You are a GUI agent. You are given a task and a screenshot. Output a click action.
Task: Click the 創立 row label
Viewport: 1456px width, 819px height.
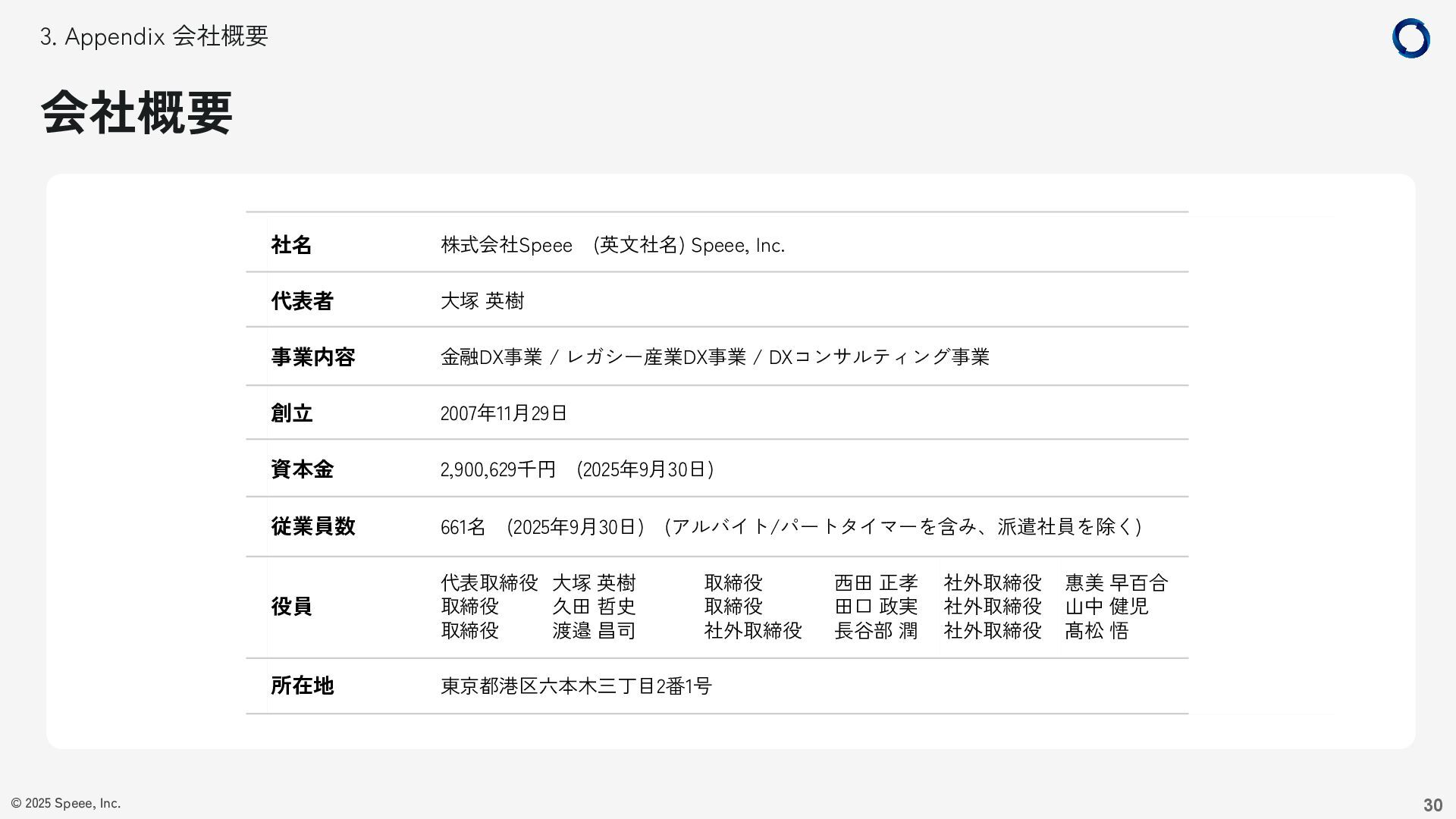click(x=292, y=413)
